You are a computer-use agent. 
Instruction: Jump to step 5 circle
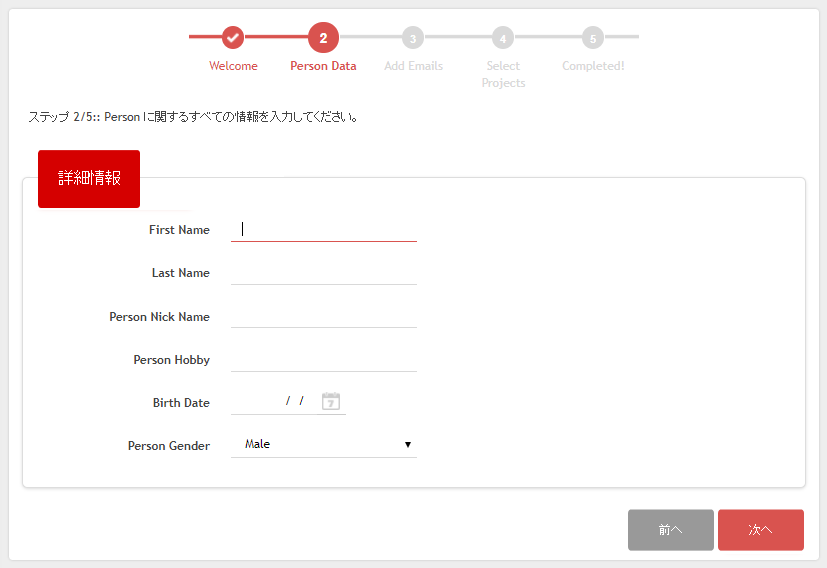pos(593,38)
